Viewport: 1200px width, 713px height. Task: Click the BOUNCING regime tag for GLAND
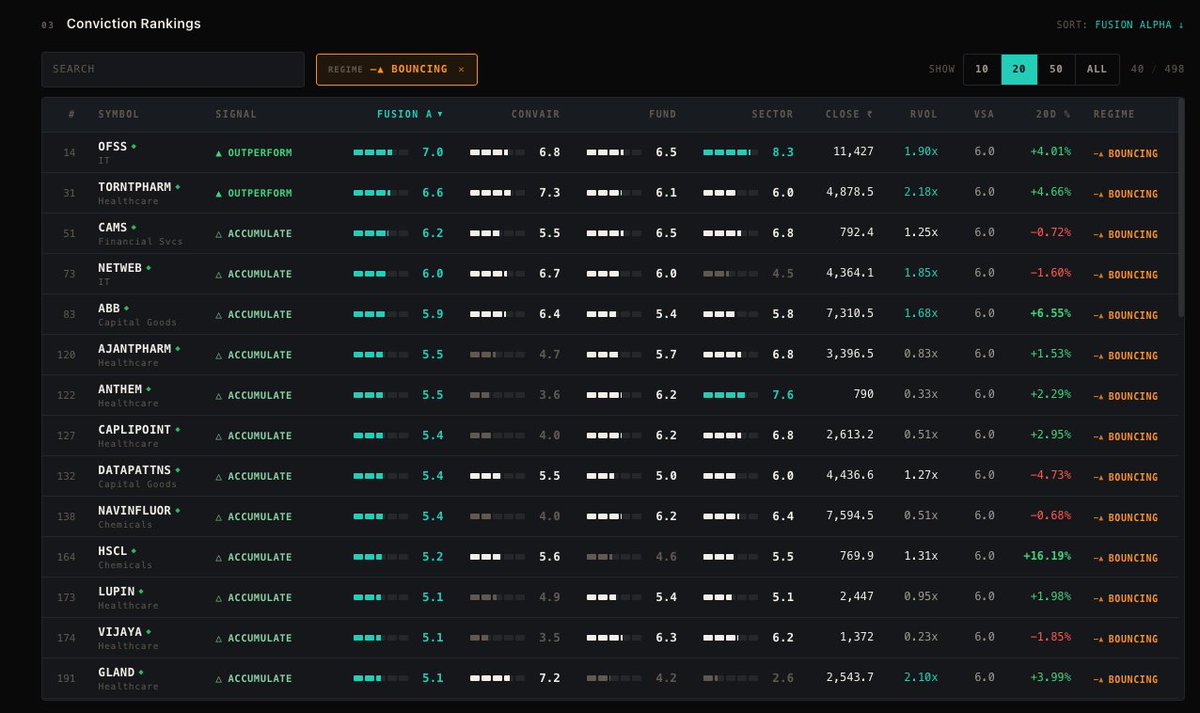click(1126, 679)
